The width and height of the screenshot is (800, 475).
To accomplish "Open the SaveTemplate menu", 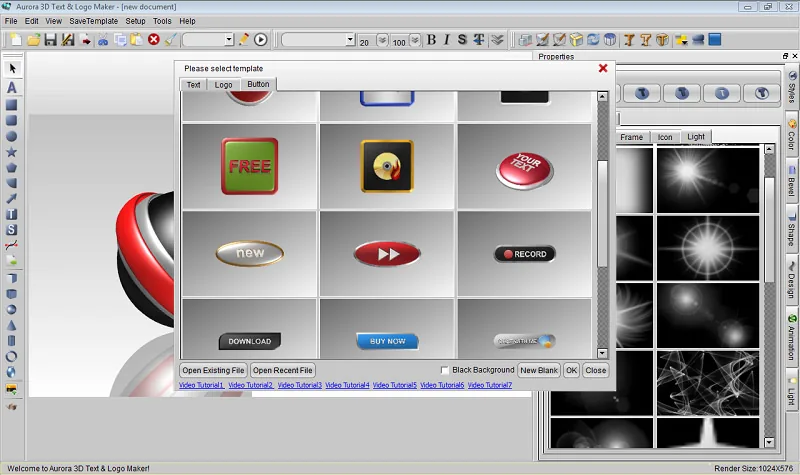I will pyautogui.click(x=93, y=21).
